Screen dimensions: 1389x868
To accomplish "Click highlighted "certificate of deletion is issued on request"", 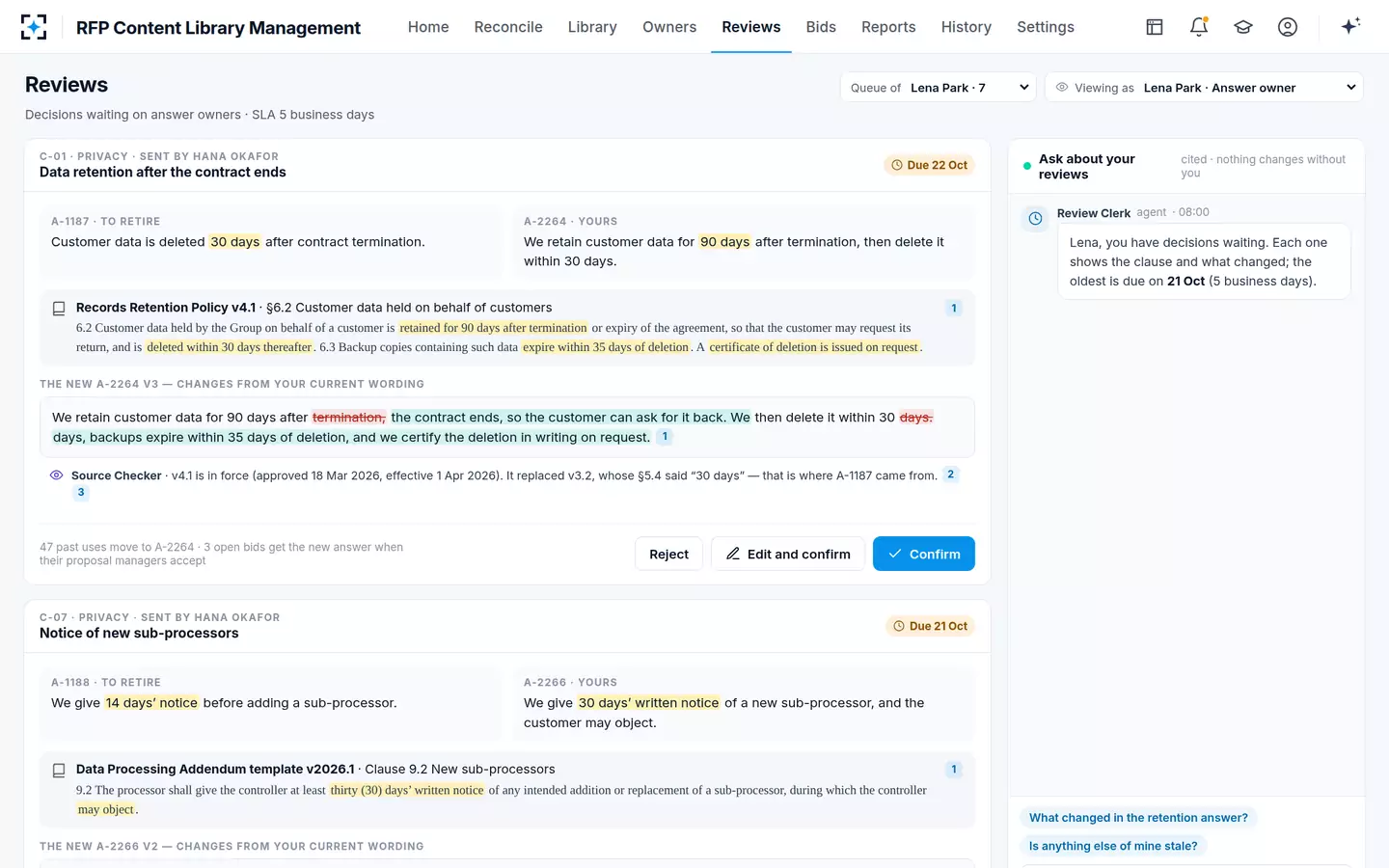I will click(x=814, y=347).
